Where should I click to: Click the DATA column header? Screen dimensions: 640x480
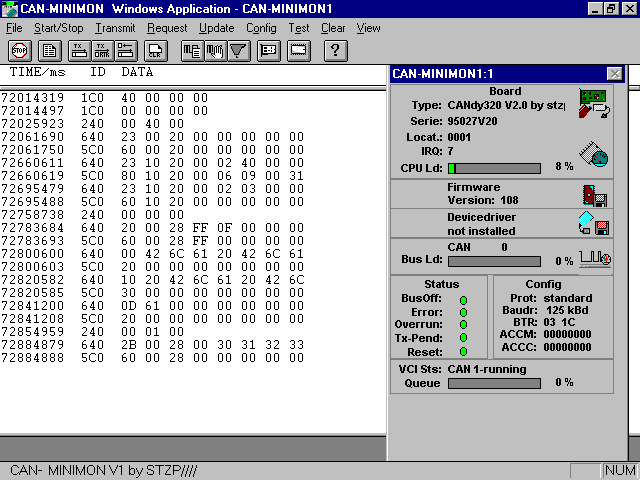(138, 72)
